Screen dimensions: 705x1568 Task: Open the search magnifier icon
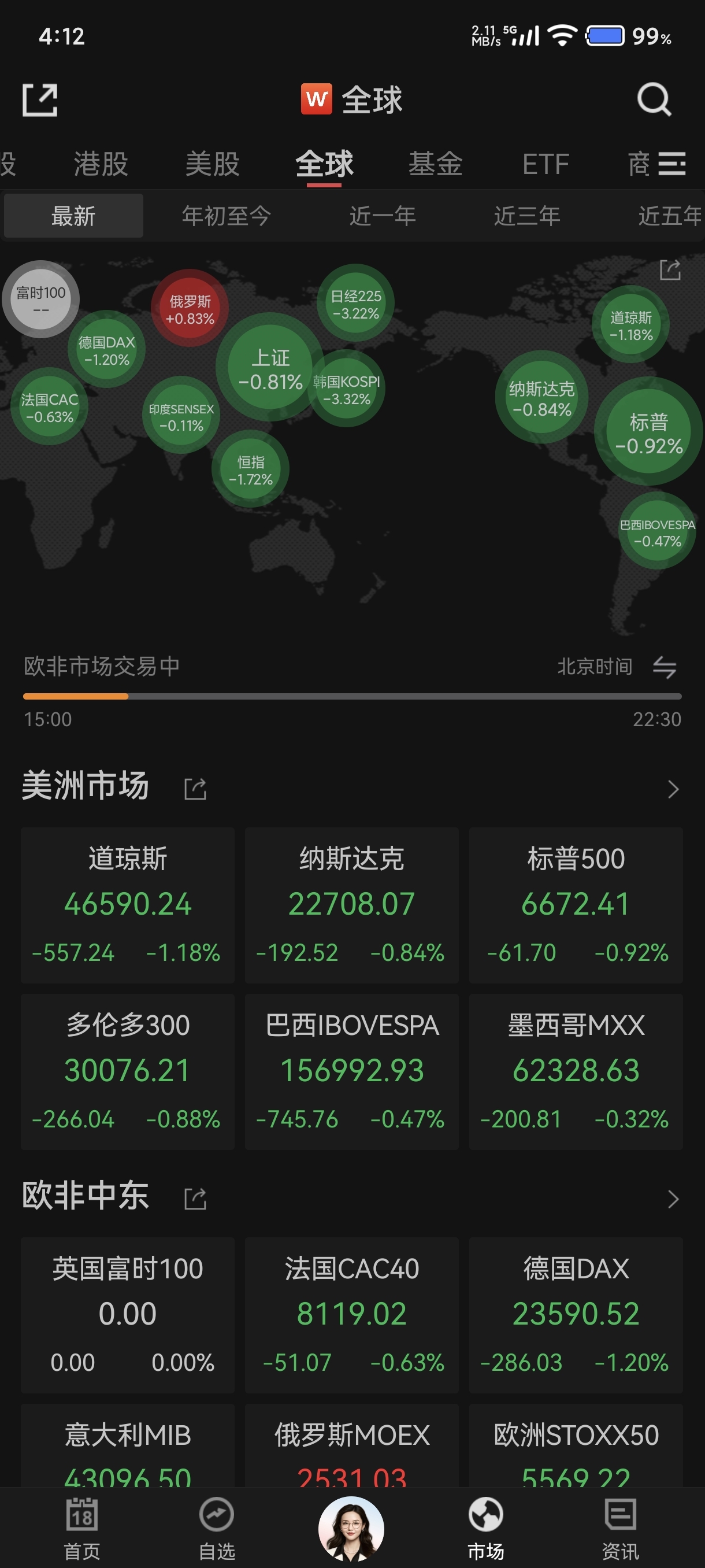[654, 99]
